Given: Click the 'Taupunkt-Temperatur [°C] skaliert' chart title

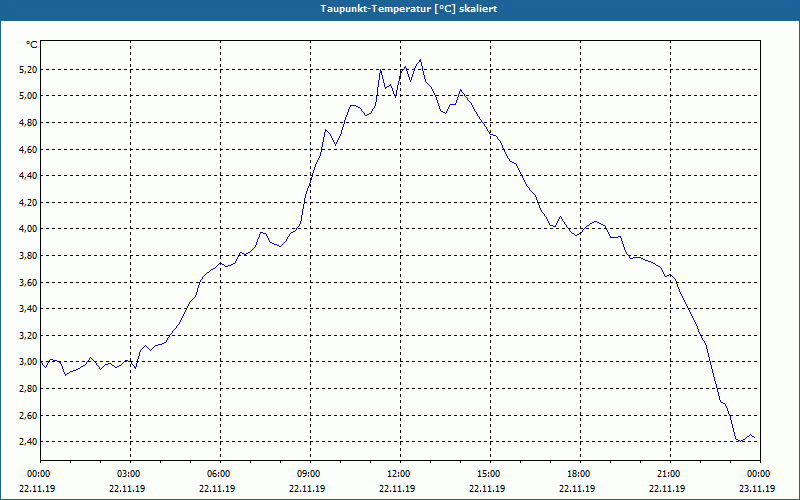Looking at the screenshot, I should (x=409, y=9).
